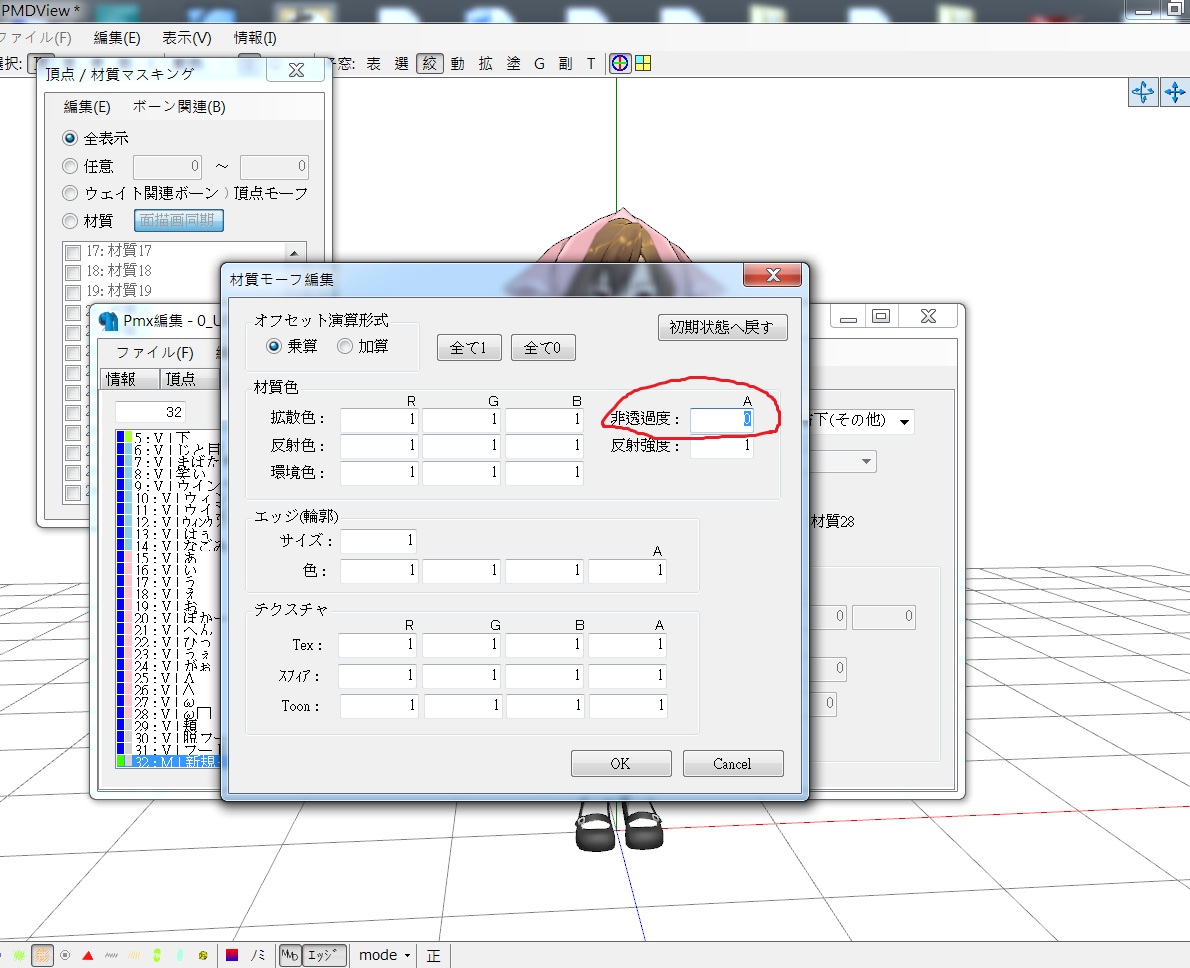Toggle the 絞 sub-window toolbar button

click(x=430, y=64)
